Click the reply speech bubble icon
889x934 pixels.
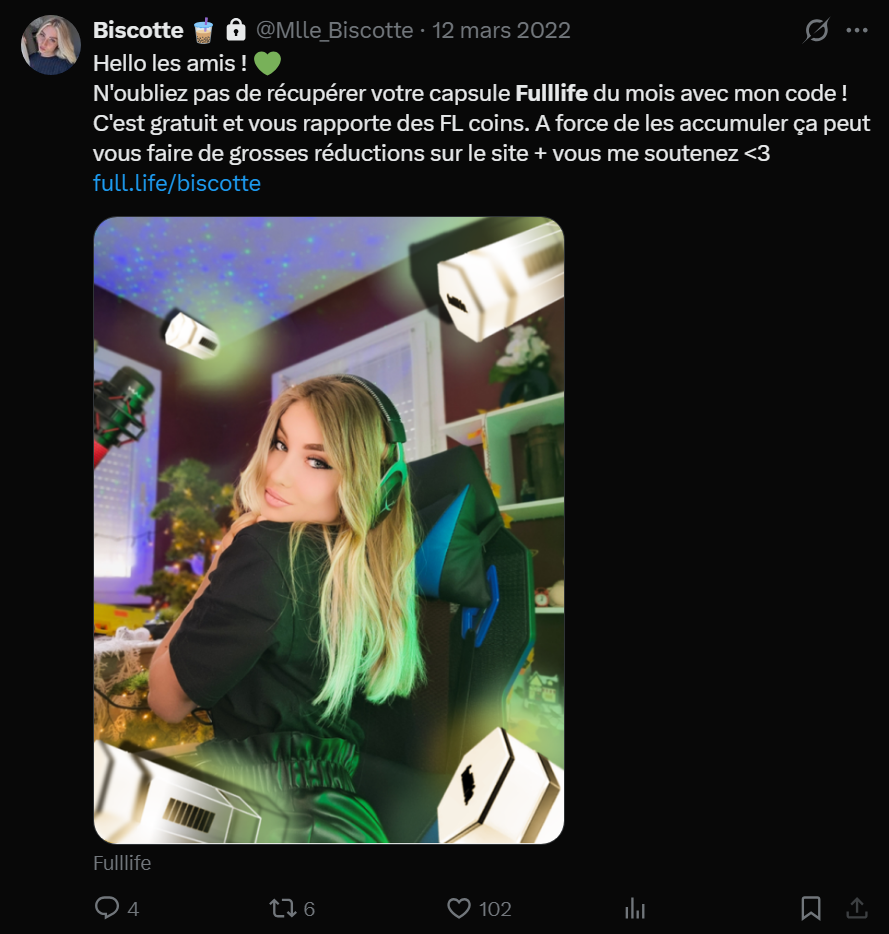[107, 908]
